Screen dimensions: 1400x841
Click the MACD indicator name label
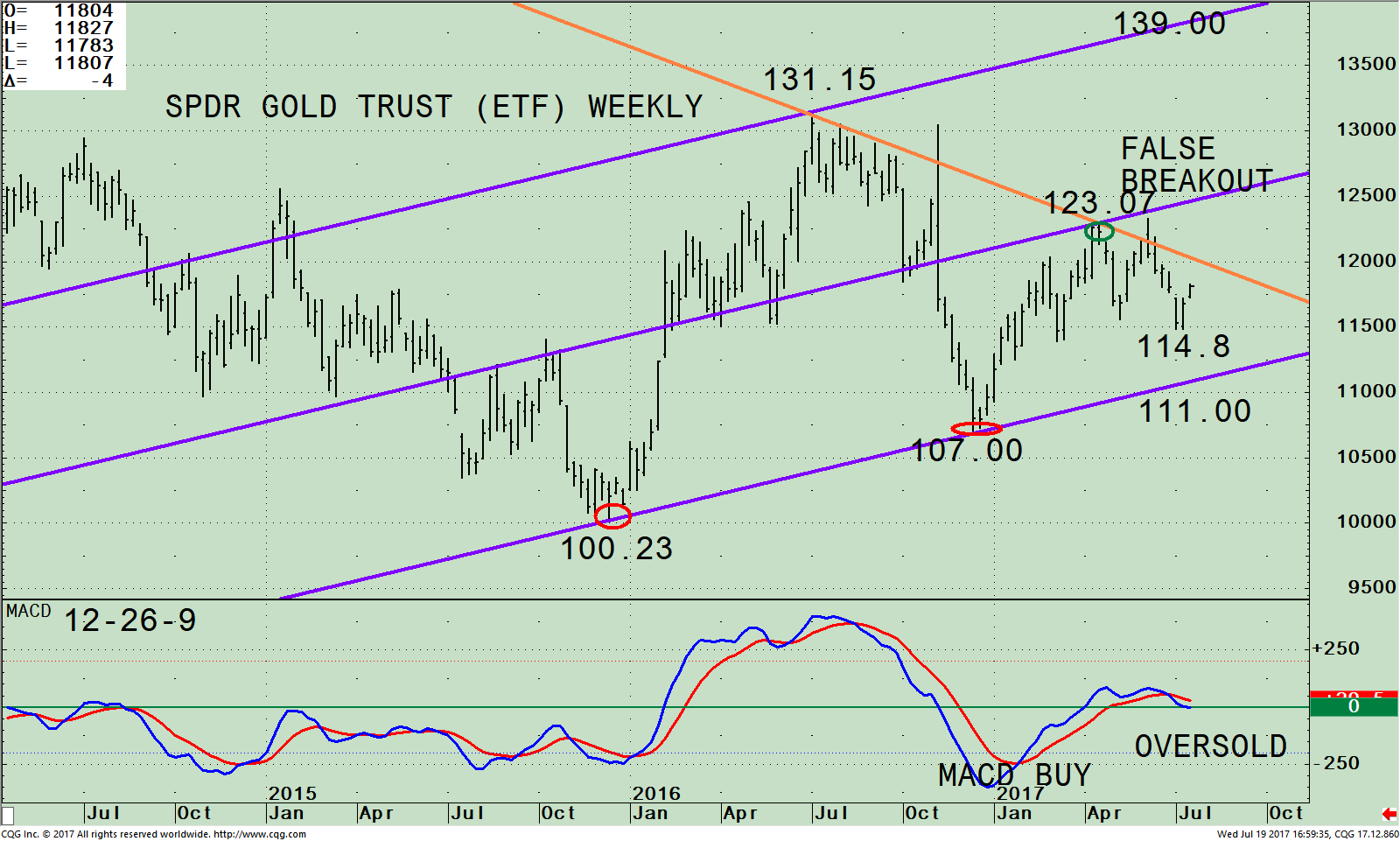point(29,611)
